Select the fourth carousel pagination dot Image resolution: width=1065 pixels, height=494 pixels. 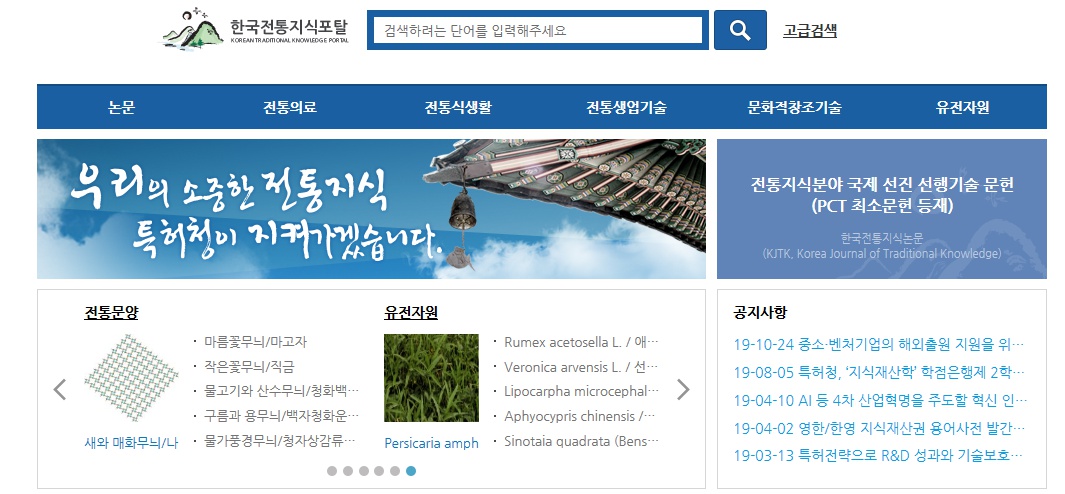coord(379,471)
